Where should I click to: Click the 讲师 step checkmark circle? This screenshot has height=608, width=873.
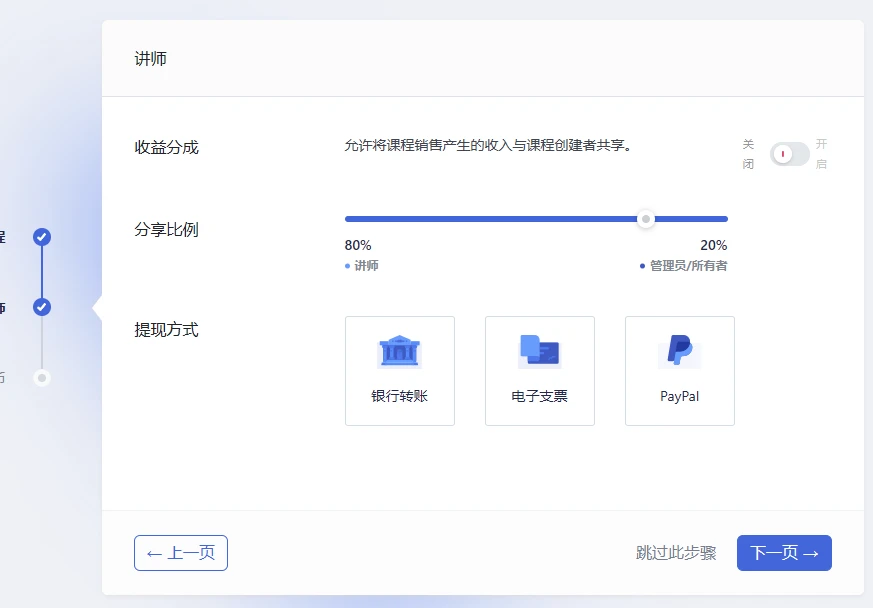point(41,308)
